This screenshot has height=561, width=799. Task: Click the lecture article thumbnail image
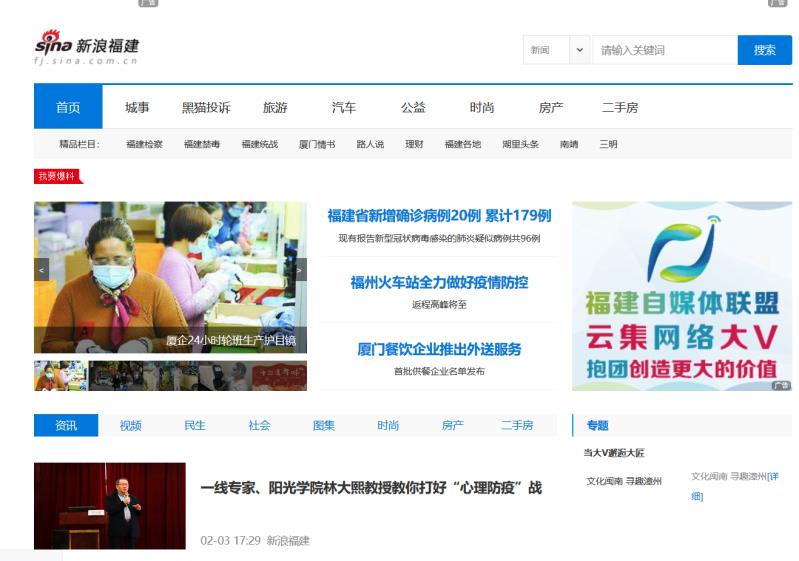click(x=109, y=505)
